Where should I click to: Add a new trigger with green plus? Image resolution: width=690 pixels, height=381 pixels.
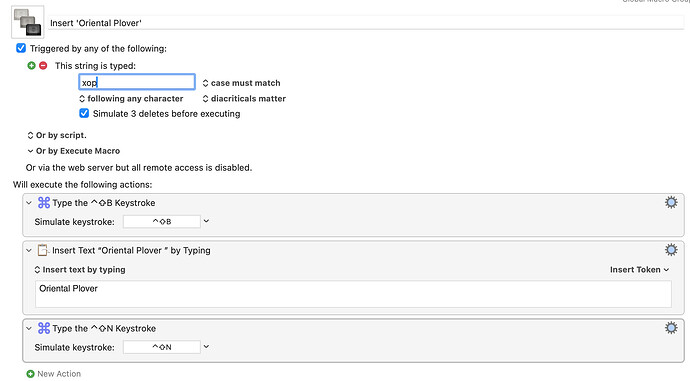click(31, 66)
